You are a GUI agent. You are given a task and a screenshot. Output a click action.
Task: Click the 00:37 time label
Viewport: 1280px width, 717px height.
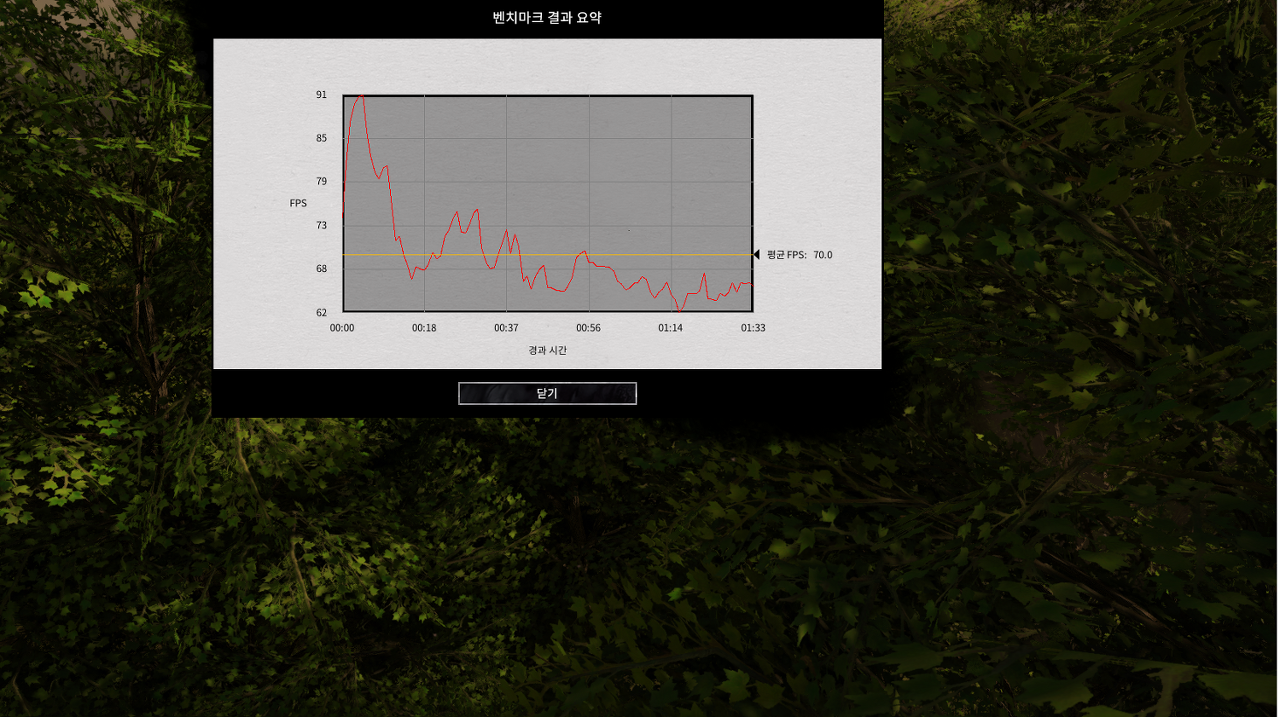[x=506, y=328]
